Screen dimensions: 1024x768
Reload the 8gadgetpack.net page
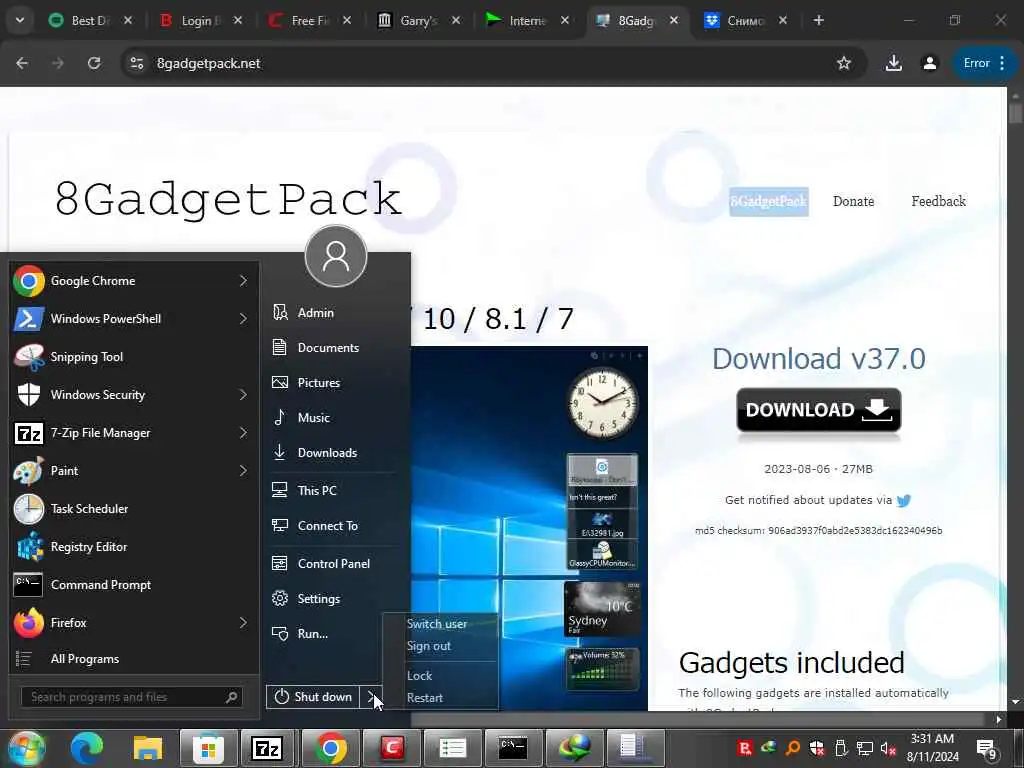[94, 63]
